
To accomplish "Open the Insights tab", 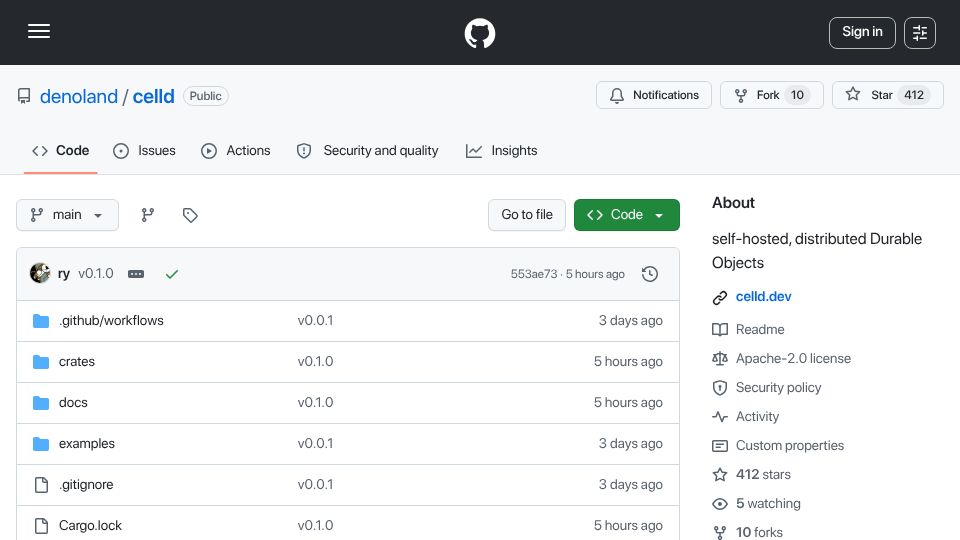I will click(501, 151).
